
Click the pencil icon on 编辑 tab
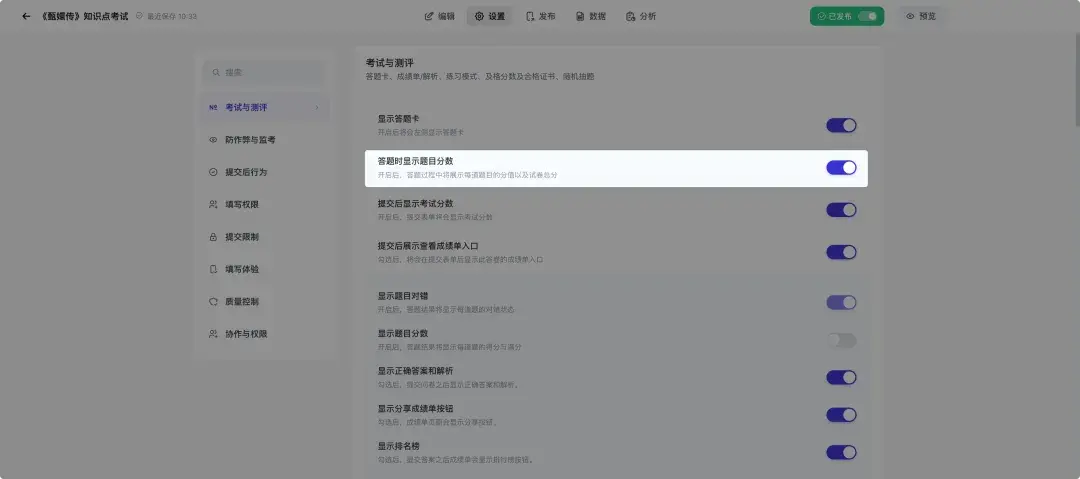click(429, 17)
